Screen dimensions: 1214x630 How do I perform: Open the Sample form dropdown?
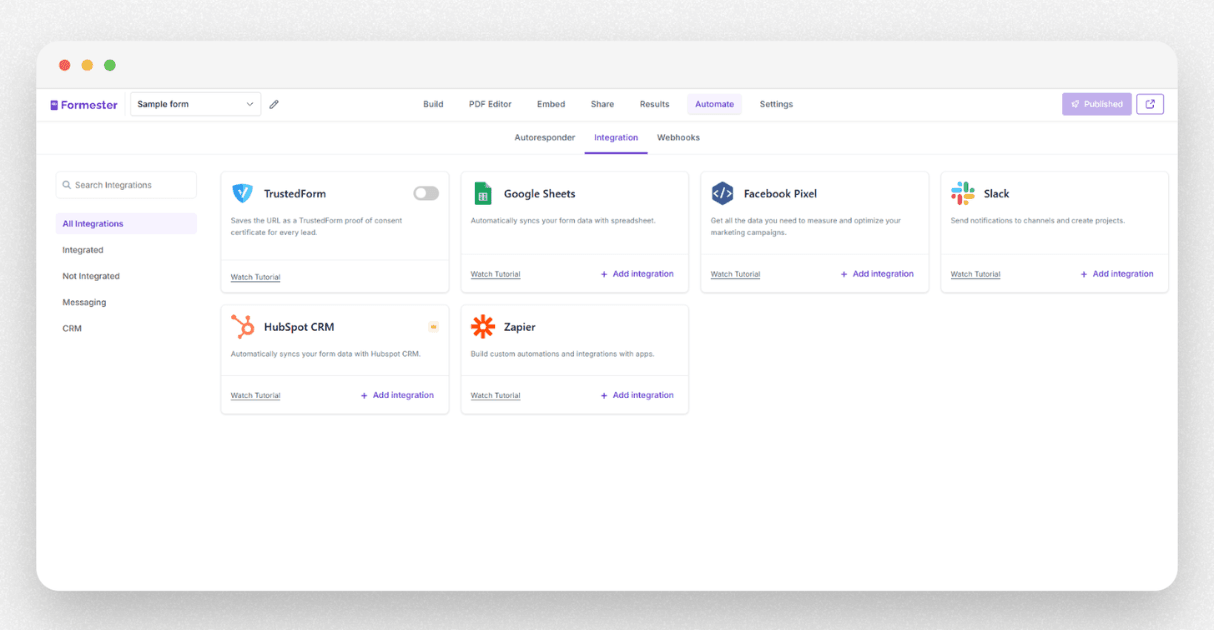tap(196, 104)
